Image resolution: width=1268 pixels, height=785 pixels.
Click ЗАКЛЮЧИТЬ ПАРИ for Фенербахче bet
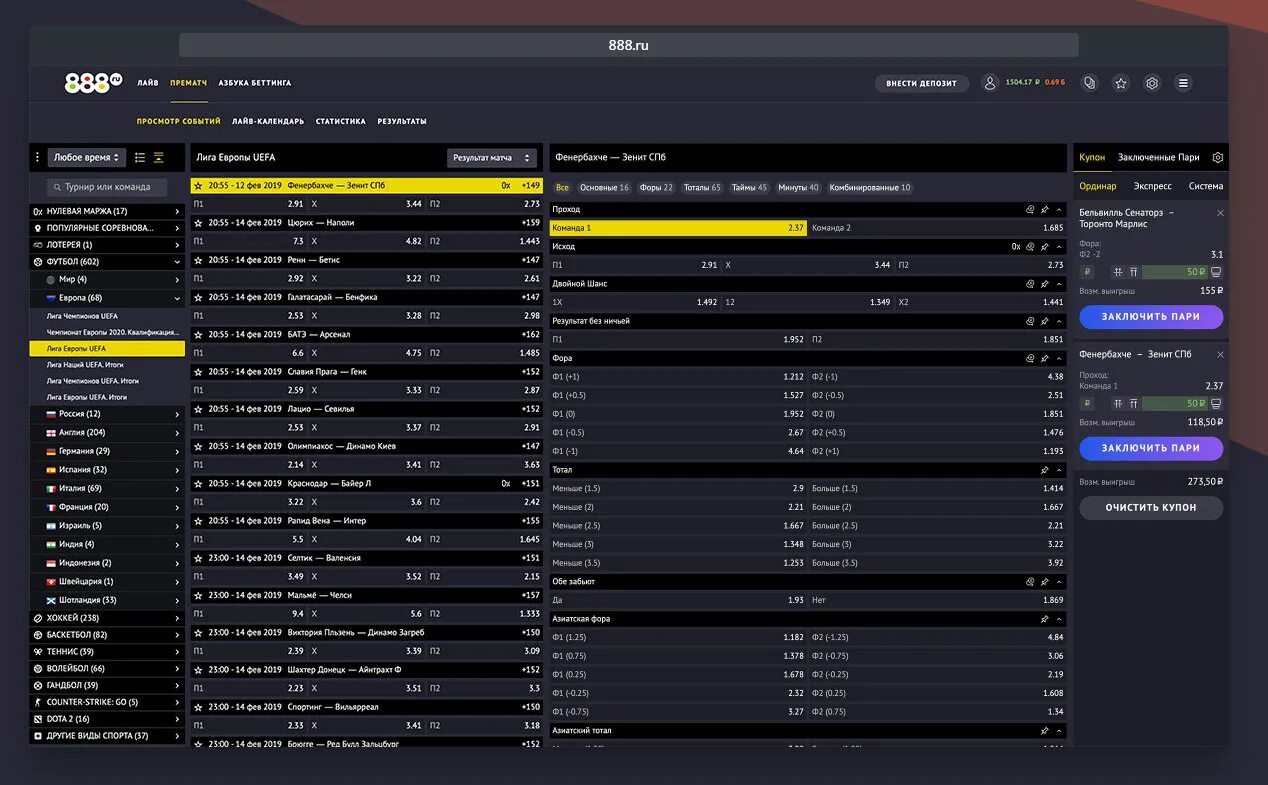[x=1151, y=448]
